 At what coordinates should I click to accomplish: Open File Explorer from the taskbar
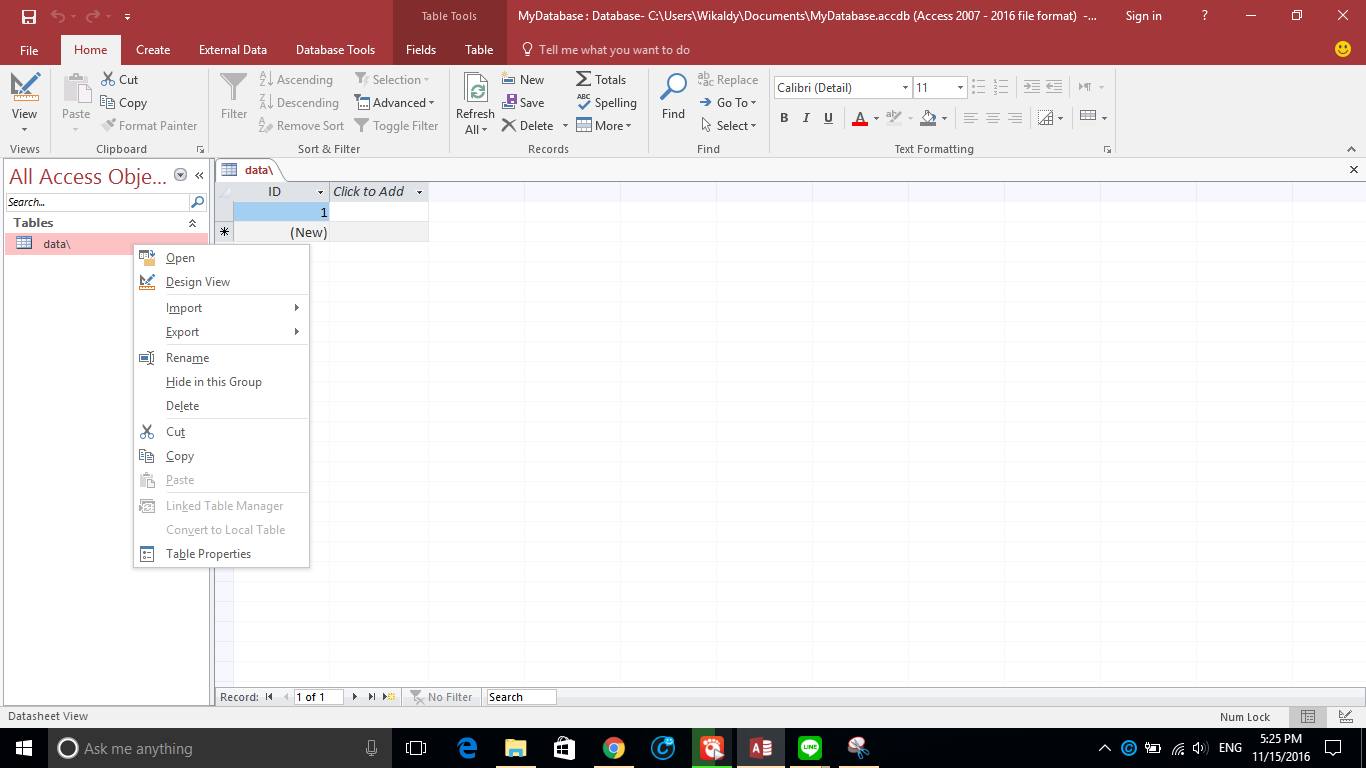pos(516,748)
